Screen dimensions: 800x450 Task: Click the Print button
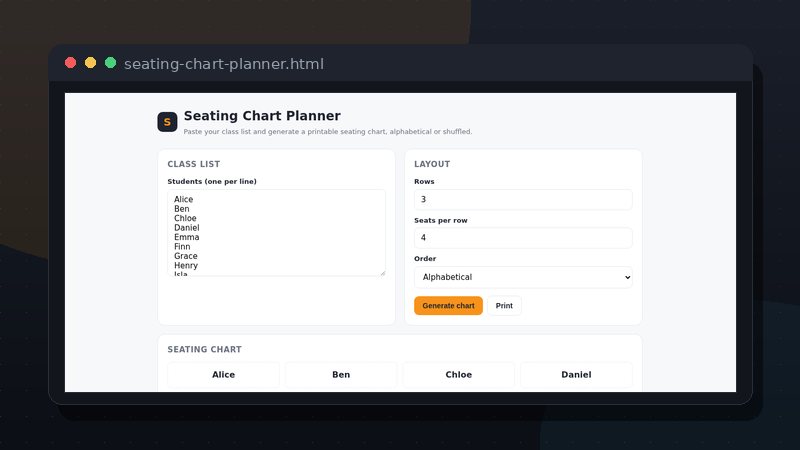pyautogui.click(x=504, y=306)
